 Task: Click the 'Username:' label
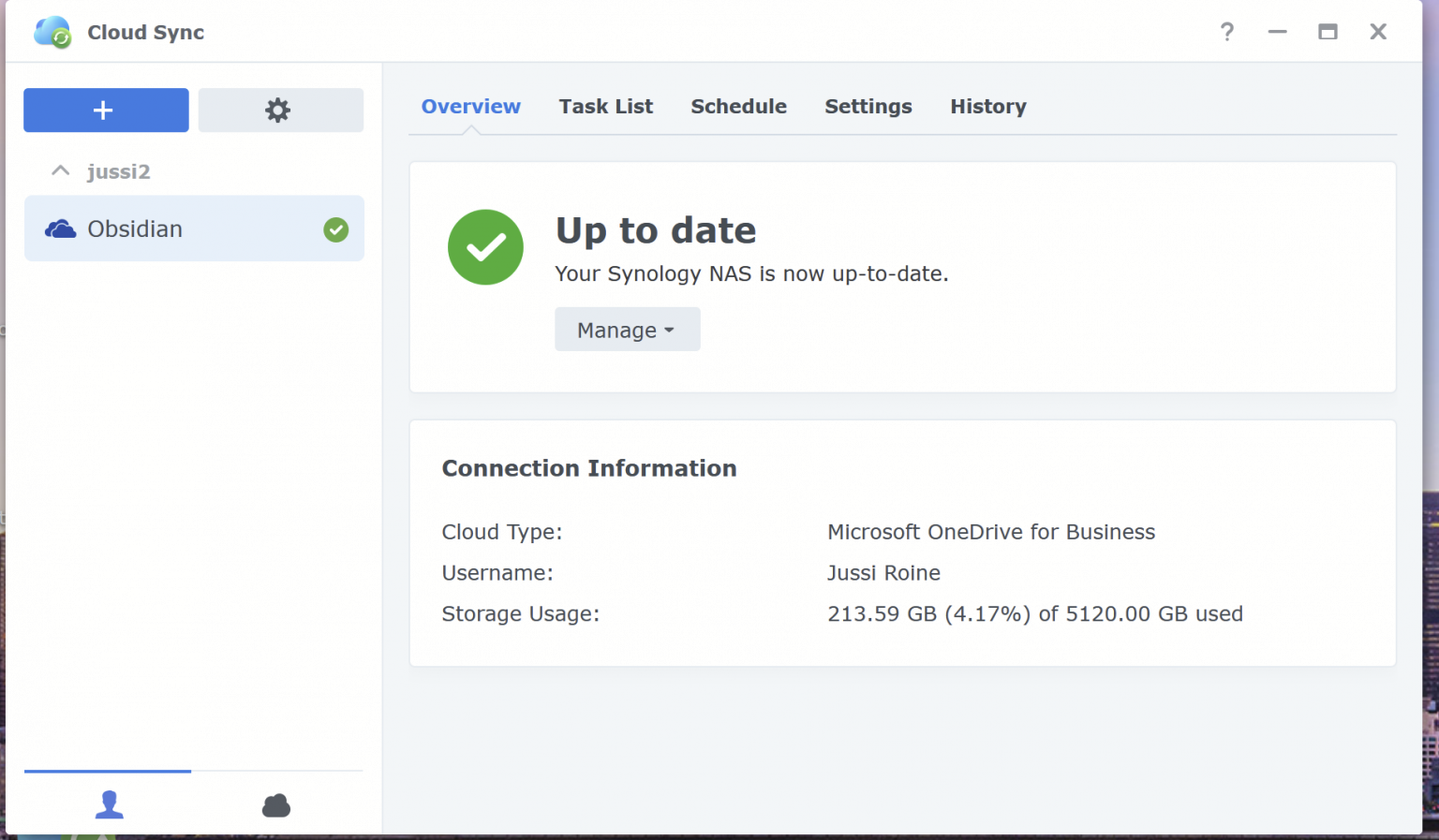(497, 573)
